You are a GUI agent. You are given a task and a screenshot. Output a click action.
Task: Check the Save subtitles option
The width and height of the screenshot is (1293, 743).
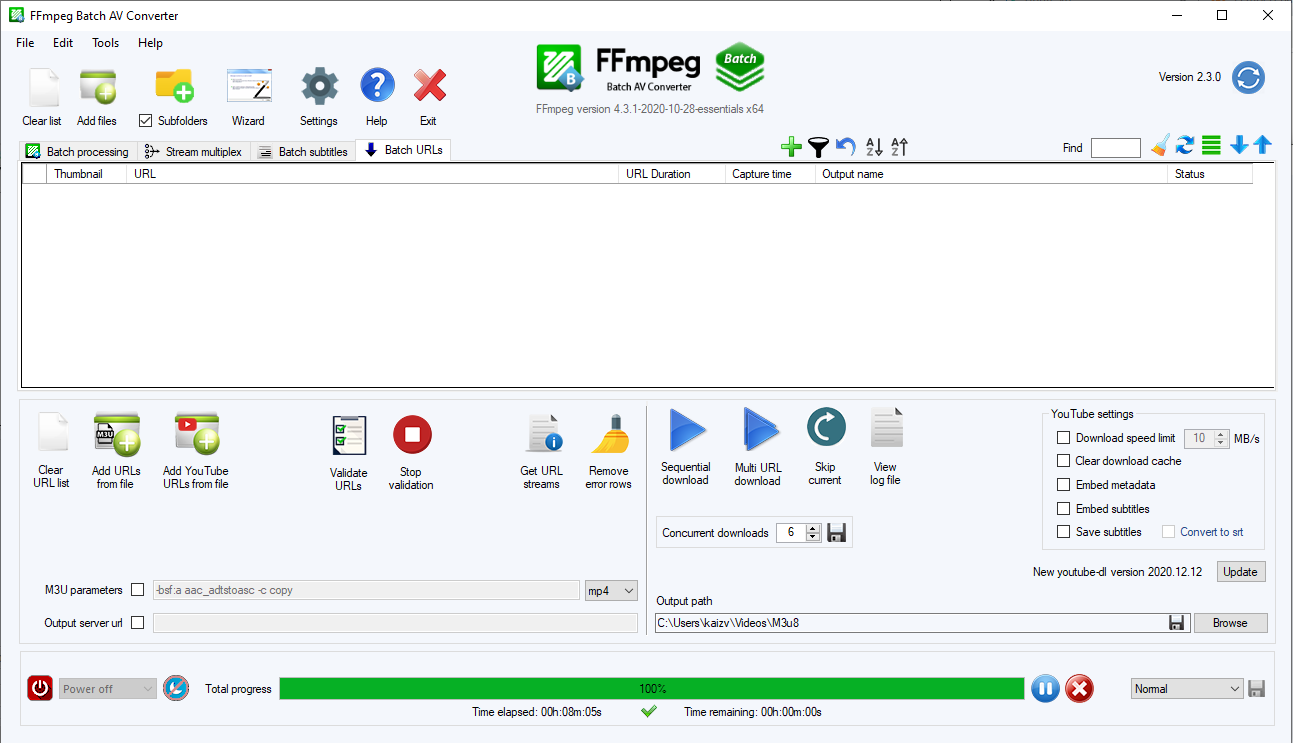(x=1064, y=532)
